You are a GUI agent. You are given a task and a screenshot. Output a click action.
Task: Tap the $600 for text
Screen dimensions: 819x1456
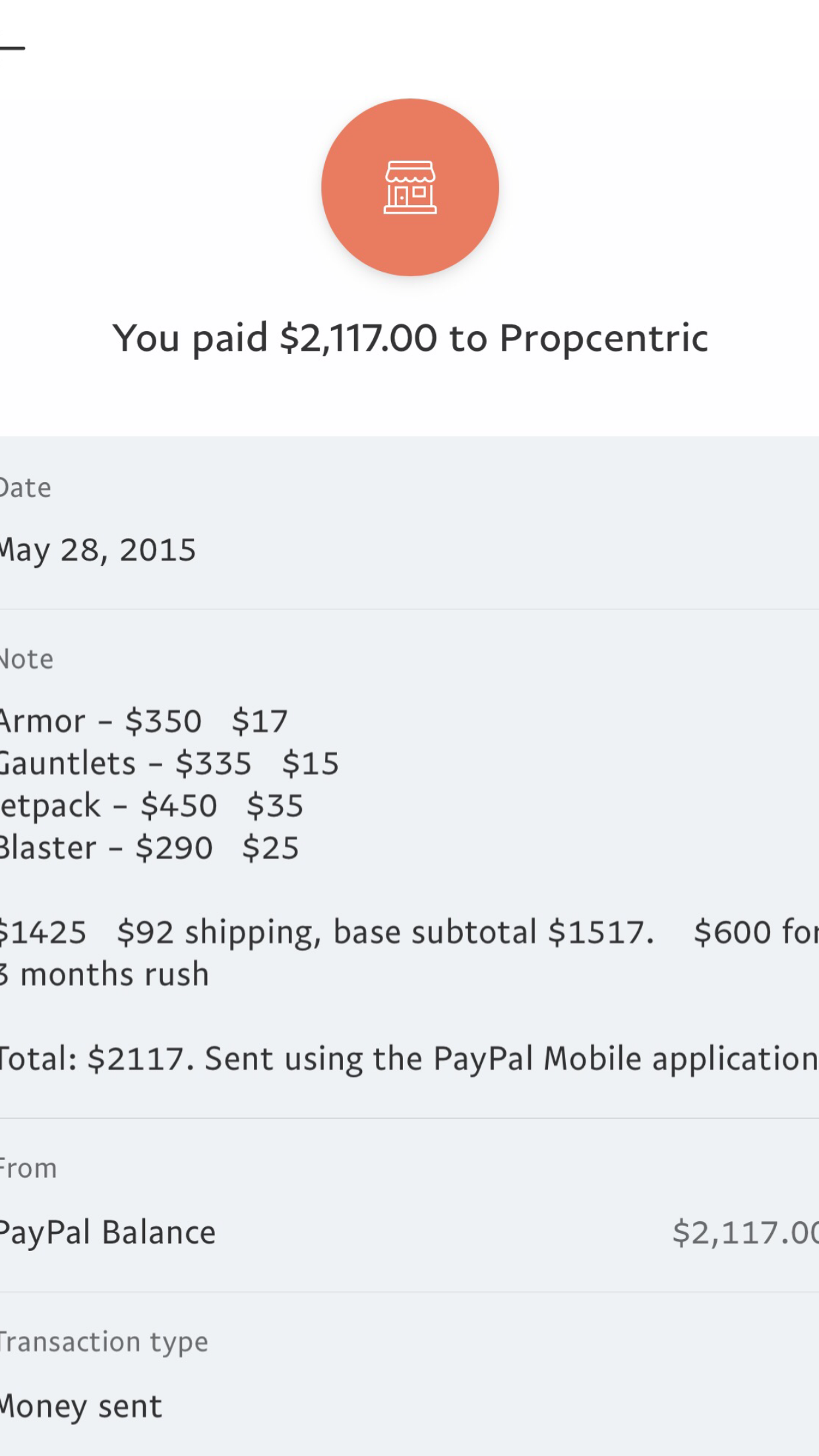point(756,932)
